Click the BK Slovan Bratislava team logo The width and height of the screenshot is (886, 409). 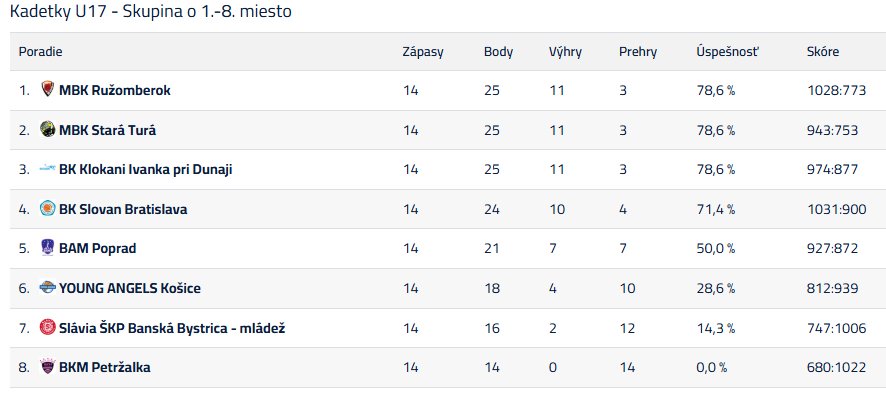47,209
